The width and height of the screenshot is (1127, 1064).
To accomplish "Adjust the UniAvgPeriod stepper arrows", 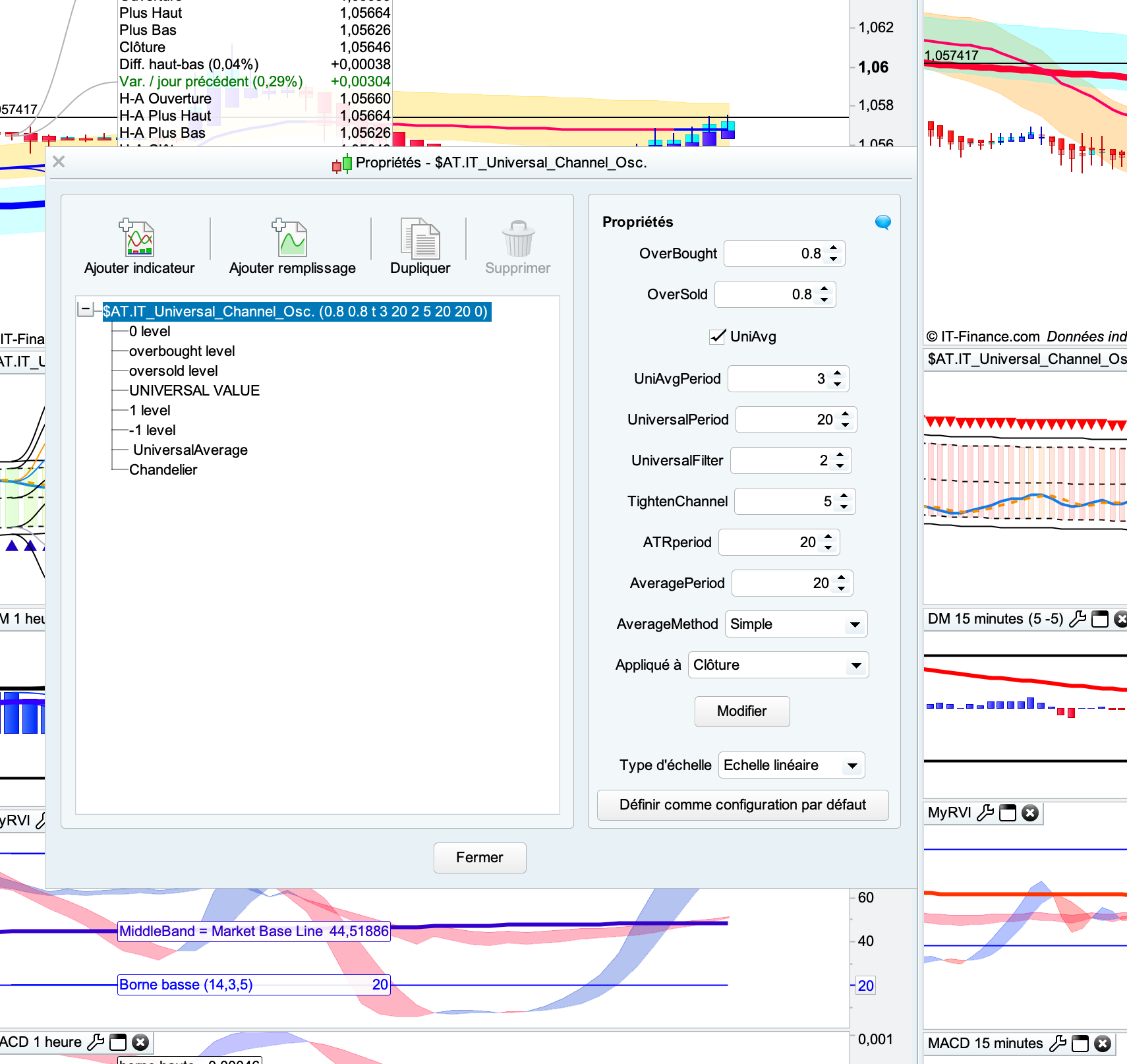I will coord(838,379).
